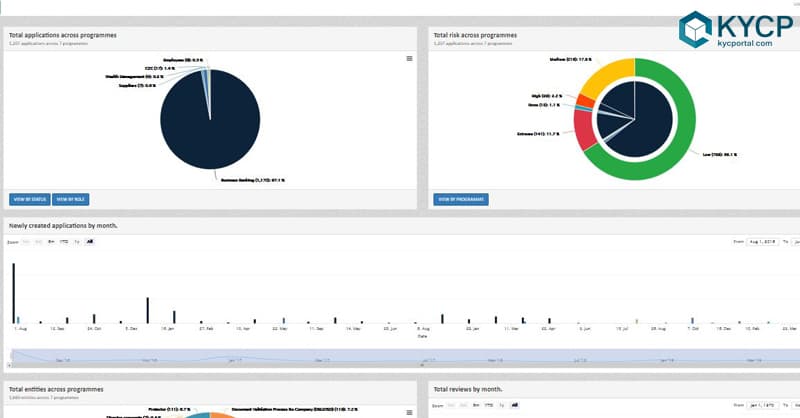Image resolution: width=800 pixels, height=418 pixels.
Task: Edit From date in Newly created applications
Action: click(763, 241)
